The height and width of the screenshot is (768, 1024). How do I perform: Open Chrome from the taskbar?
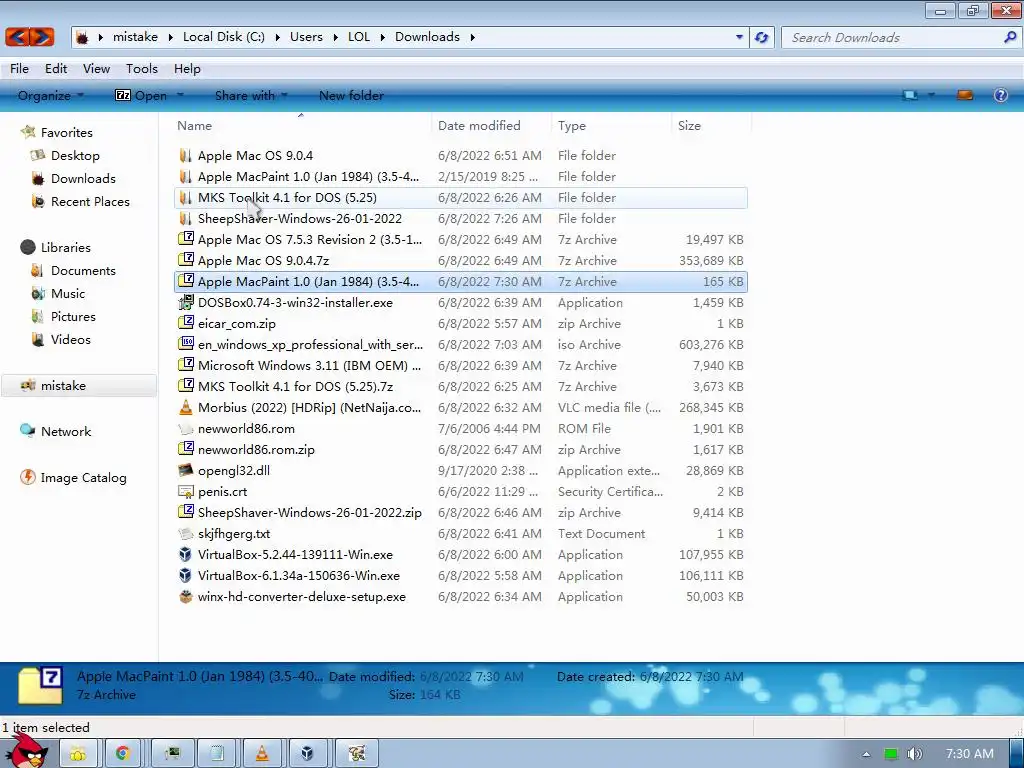[x=122, y=753]
